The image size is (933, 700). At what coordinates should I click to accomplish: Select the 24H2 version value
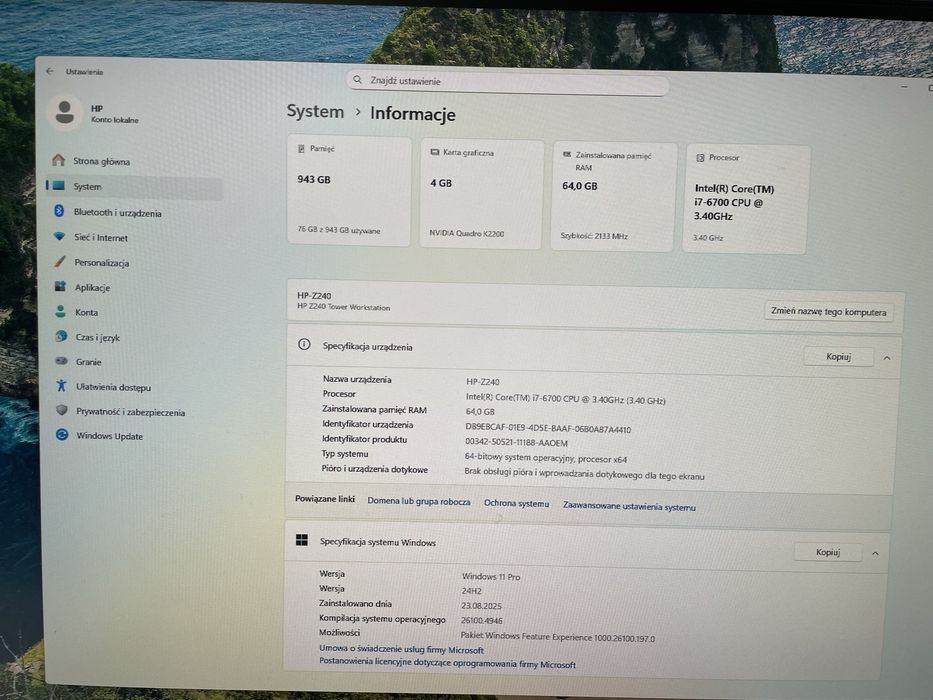[471, 591]
